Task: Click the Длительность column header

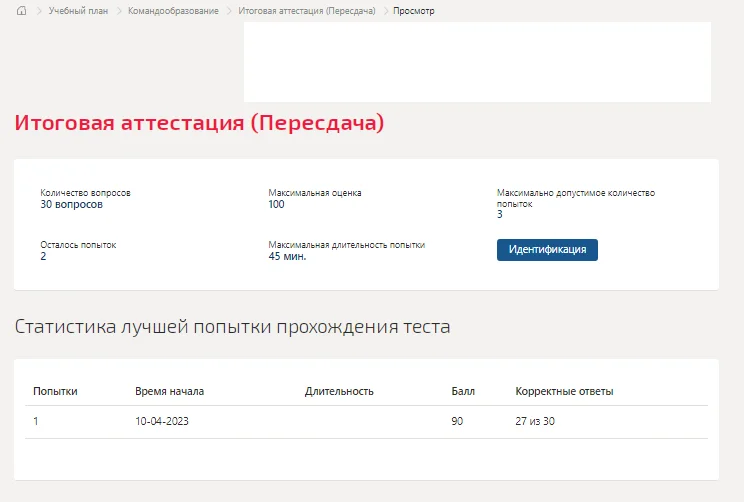Action: pyautogui.click(x=339, y=391)
